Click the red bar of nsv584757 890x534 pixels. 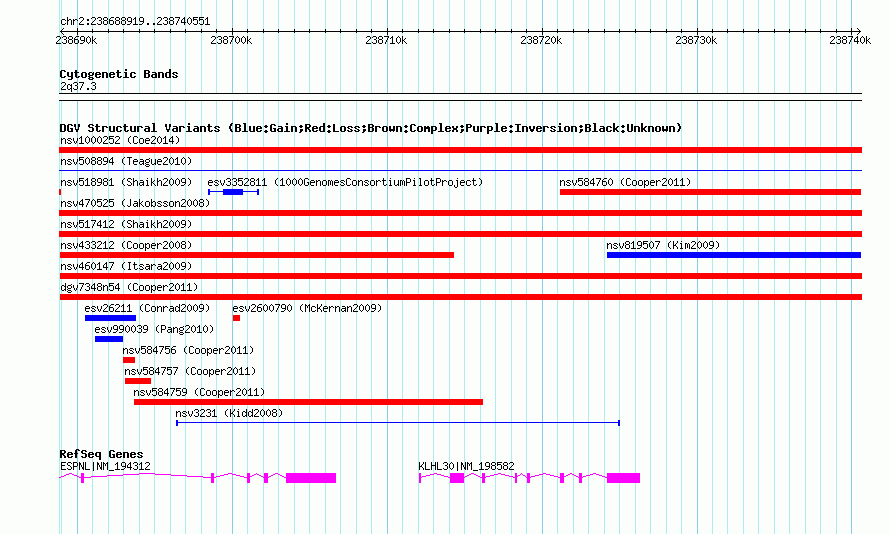point(138,381)
